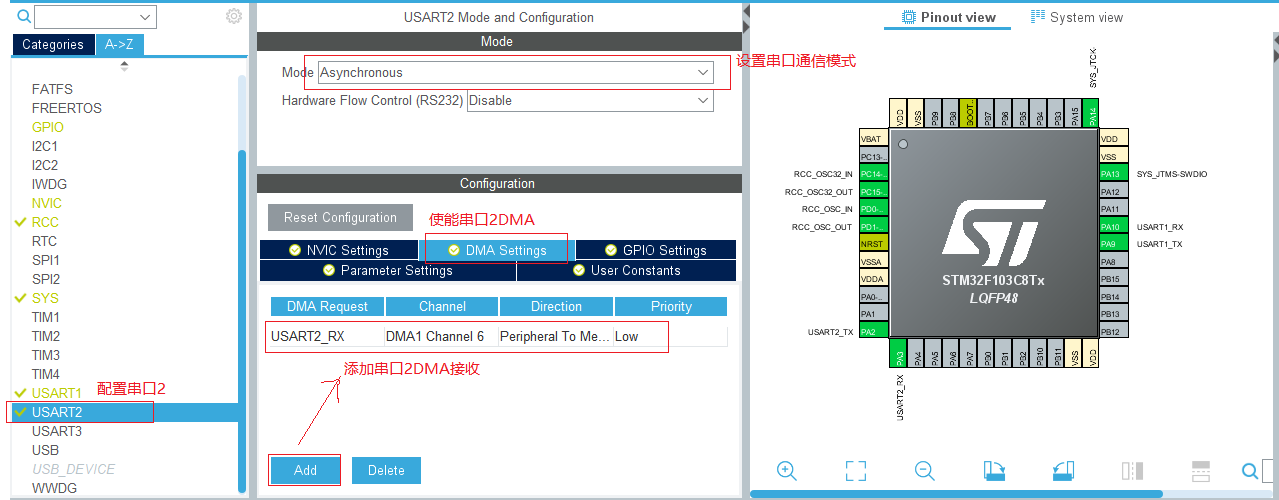Zoom out of the chip pinout
The width and height of the screenshot is (1279, 500).
click(924, 470)
